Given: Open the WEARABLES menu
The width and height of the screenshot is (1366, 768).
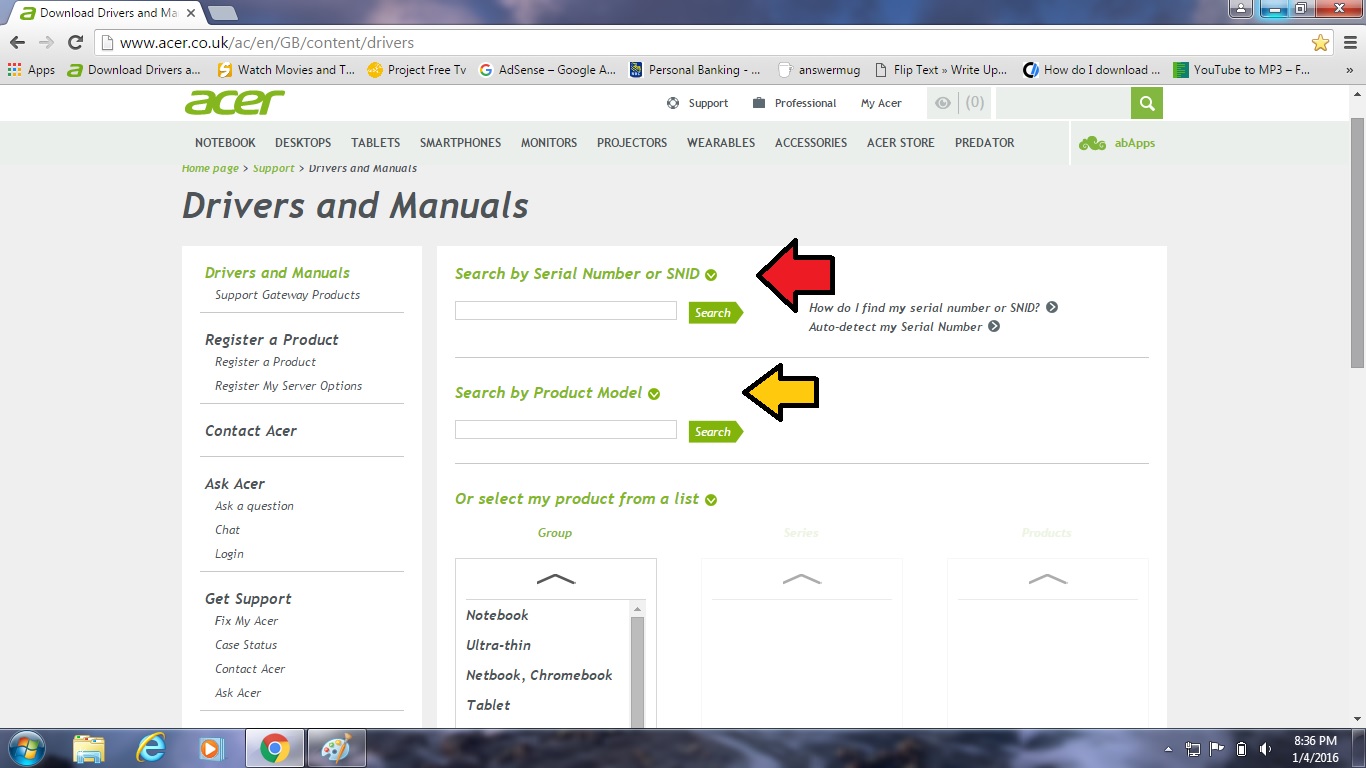Looking at the screenshot, I should (x=721, y=143).
